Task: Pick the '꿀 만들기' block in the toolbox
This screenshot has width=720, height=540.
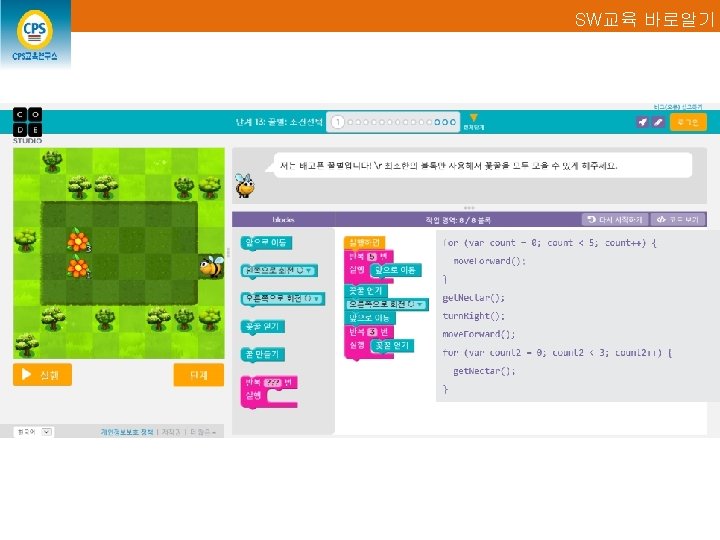Action: [262, 354]
